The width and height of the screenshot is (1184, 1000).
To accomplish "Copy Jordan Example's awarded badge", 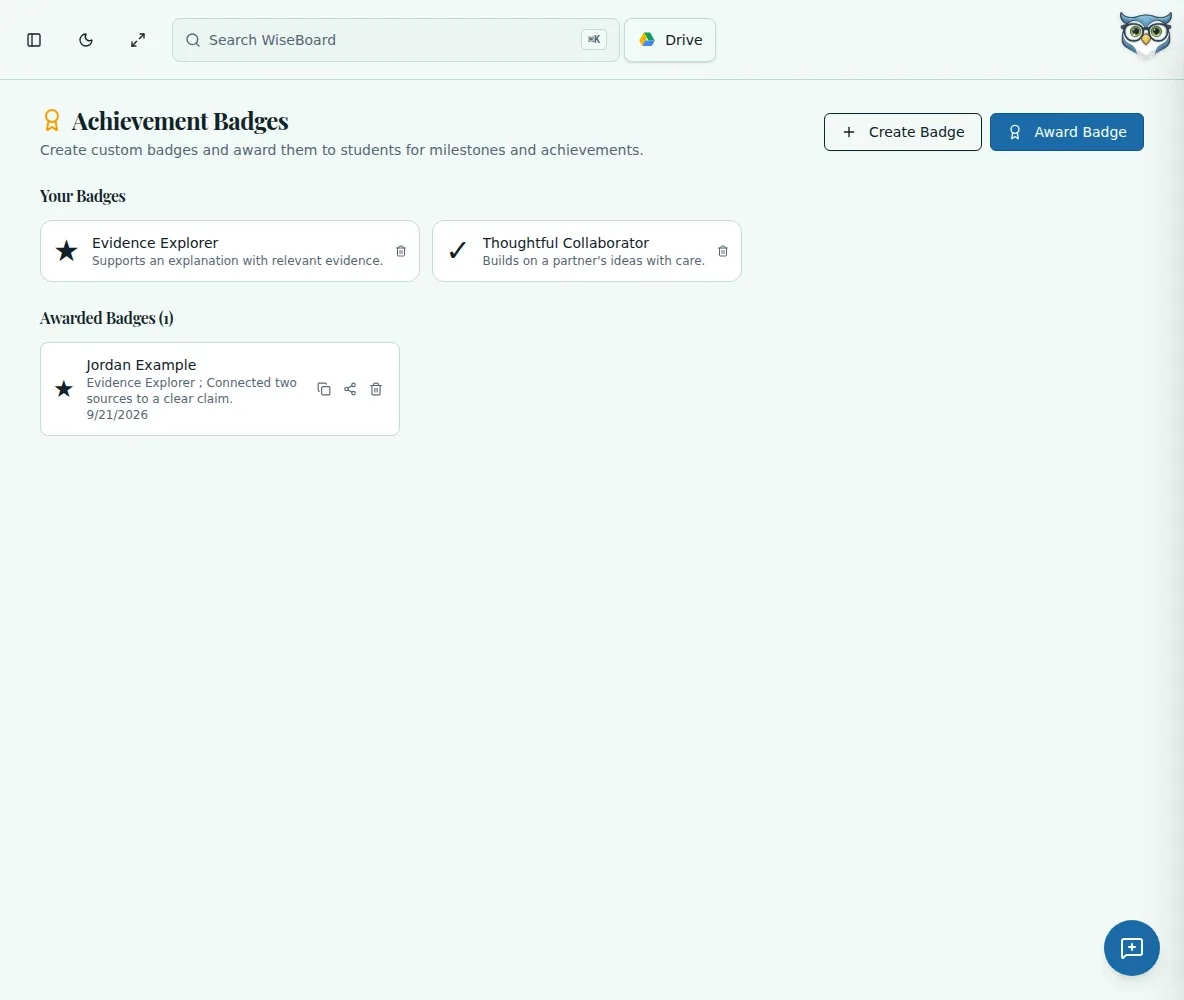I will tap(324, 389).
